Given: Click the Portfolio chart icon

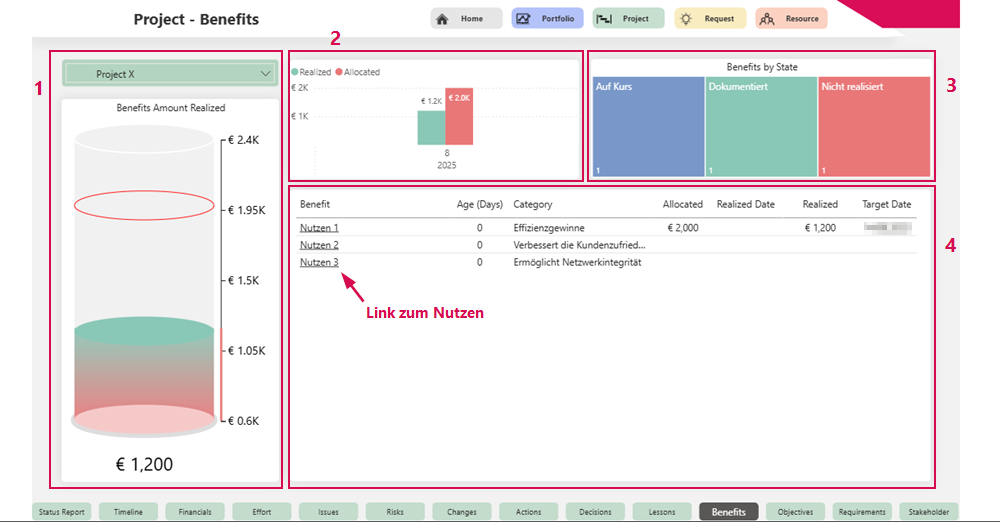Looking at the screenshot, I should [x=523, y=19].
